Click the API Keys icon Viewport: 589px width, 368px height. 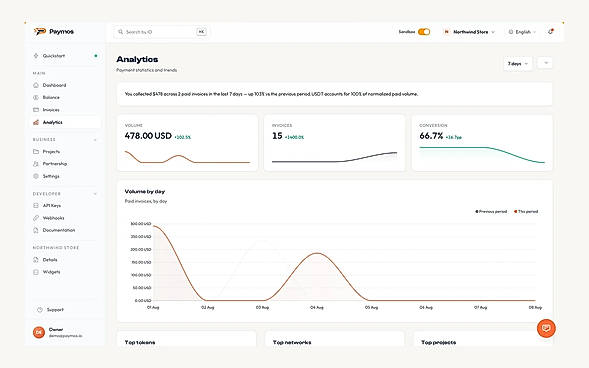36,205
